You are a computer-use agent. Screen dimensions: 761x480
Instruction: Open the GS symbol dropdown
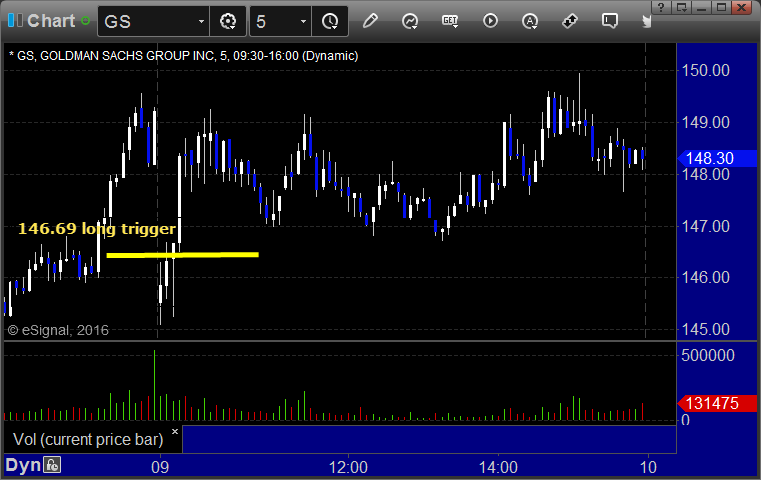pos(201,21)
